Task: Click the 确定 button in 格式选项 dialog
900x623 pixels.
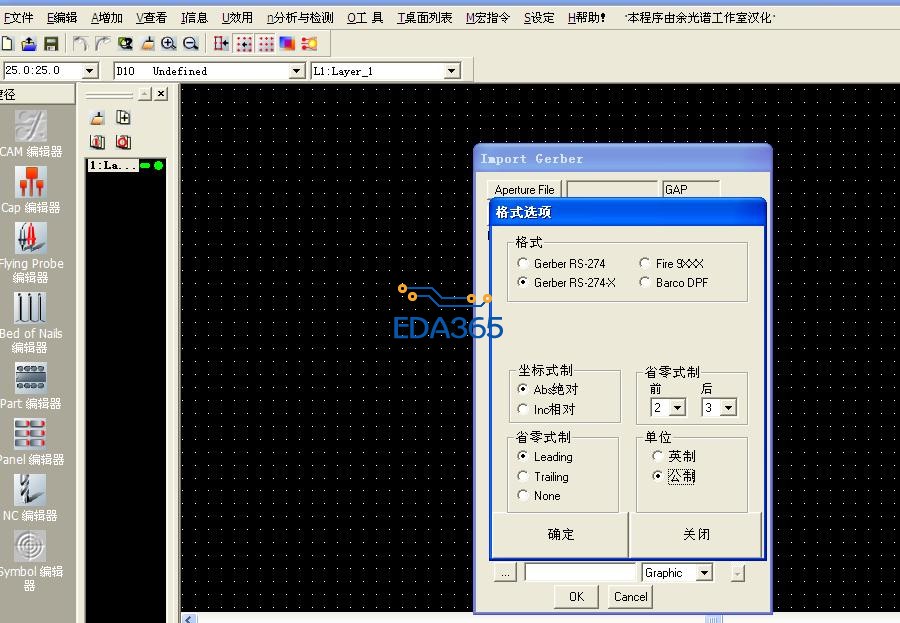Action: (x=560, y=535)
